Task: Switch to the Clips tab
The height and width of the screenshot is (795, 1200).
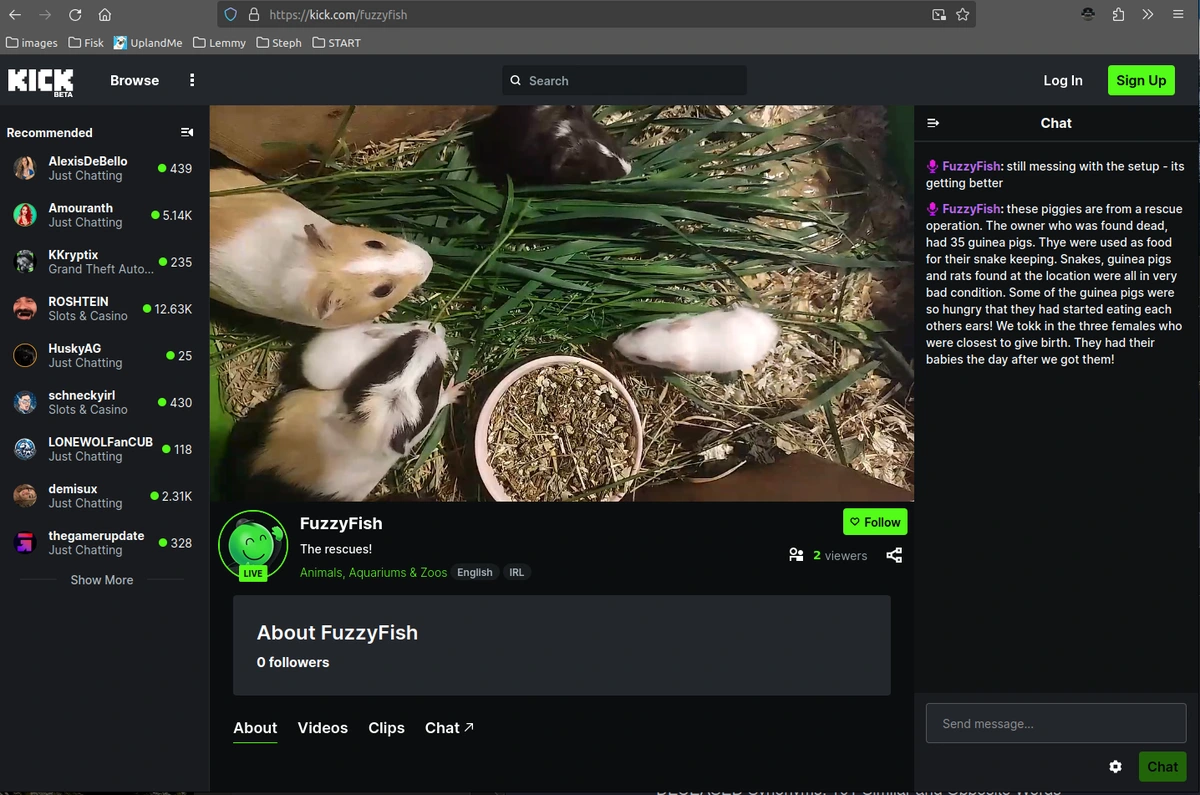Action: click(x=386, y=728)
